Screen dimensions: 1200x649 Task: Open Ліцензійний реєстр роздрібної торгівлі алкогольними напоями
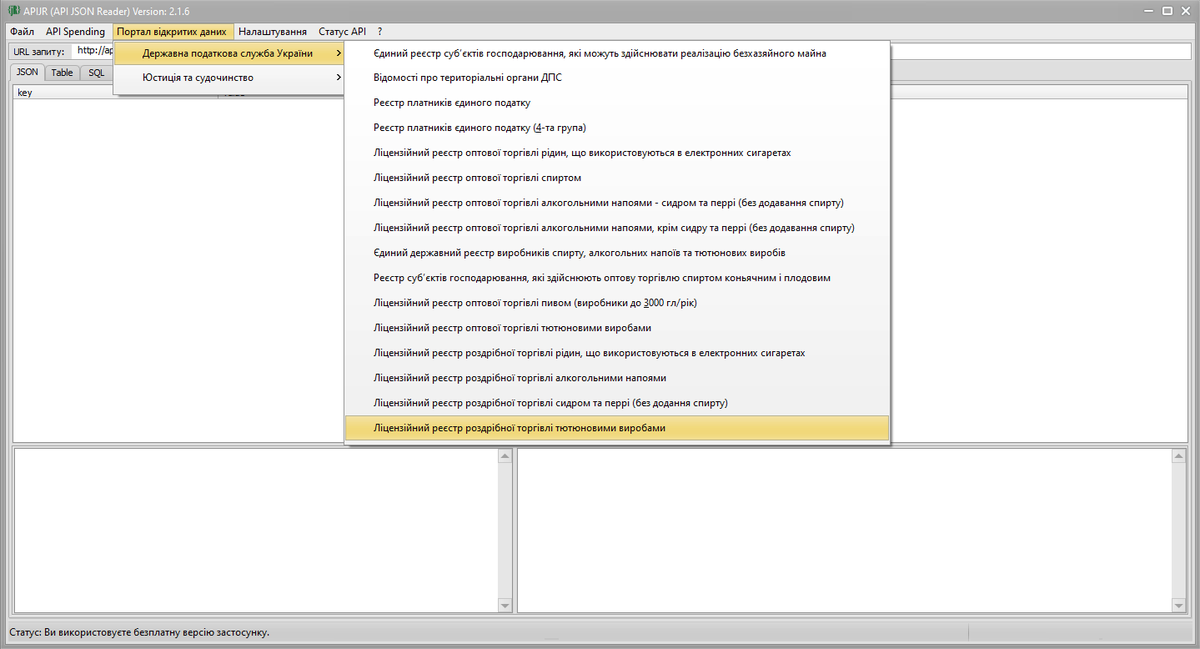coord(616,378)
